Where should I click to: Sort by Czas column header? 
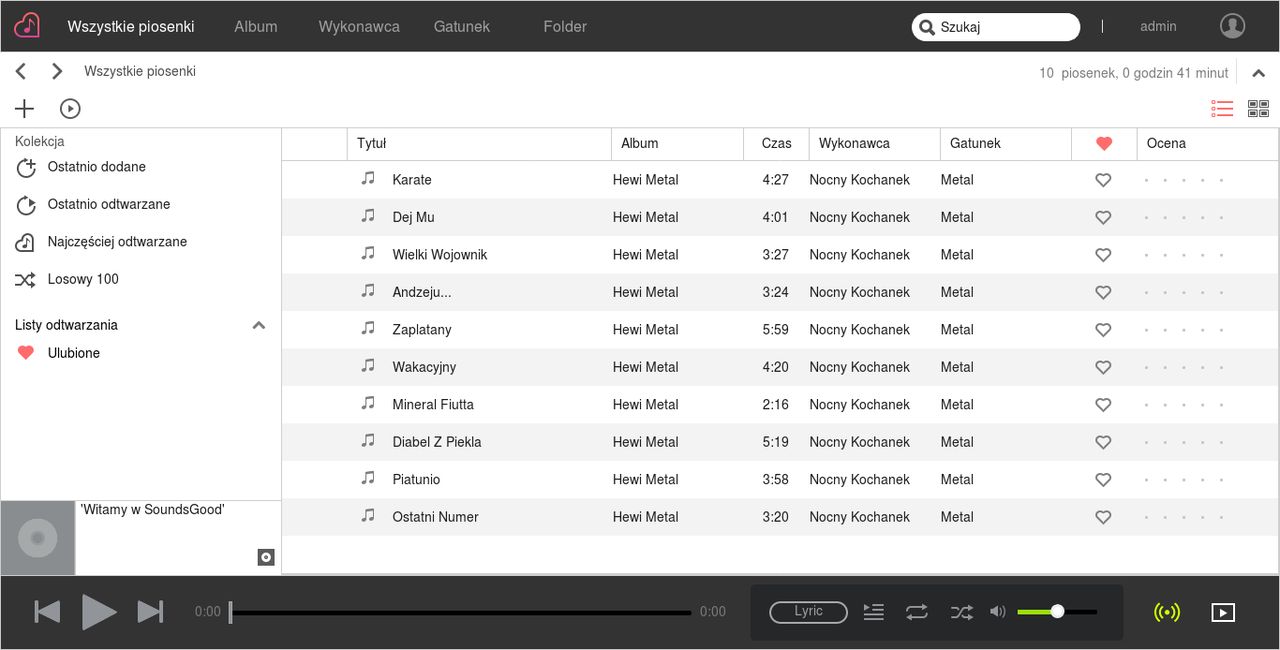tap(776, 143)
